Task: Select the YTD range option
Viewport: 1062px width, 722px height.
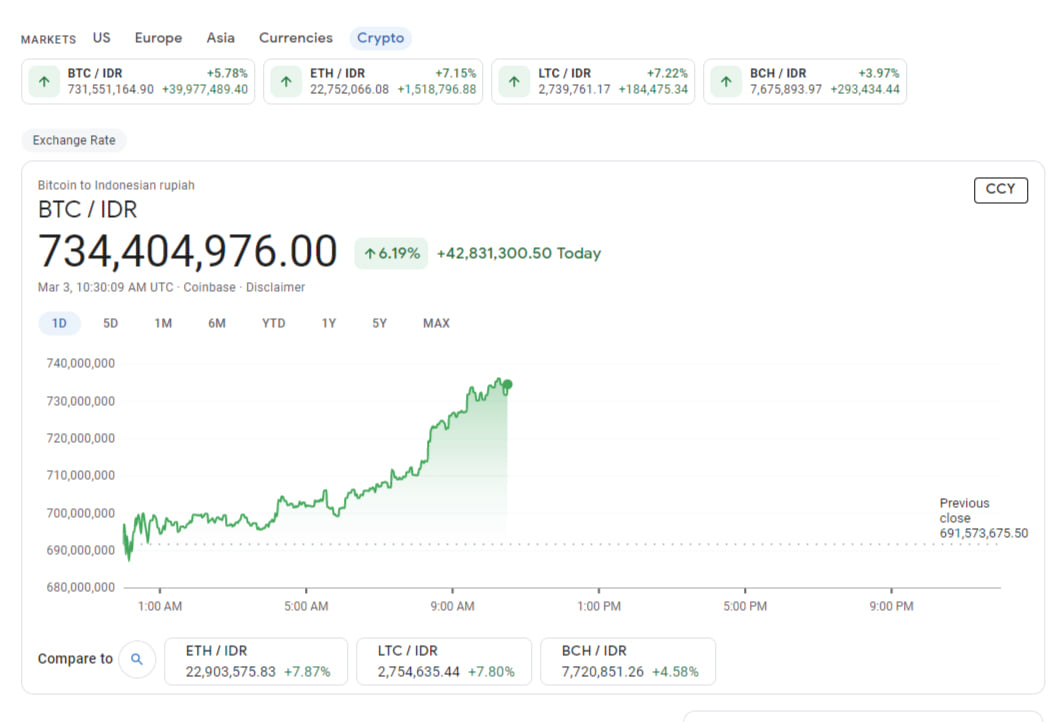Action: (x=274, y=323)
